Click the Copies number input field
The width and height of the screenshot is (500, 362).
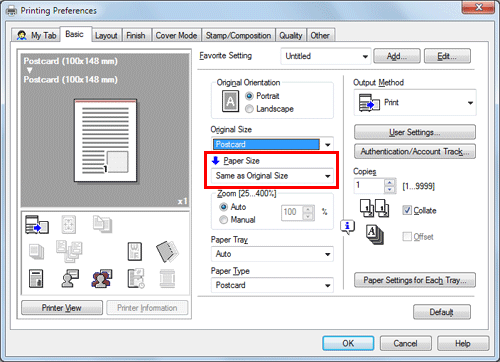tap(369, 186)
